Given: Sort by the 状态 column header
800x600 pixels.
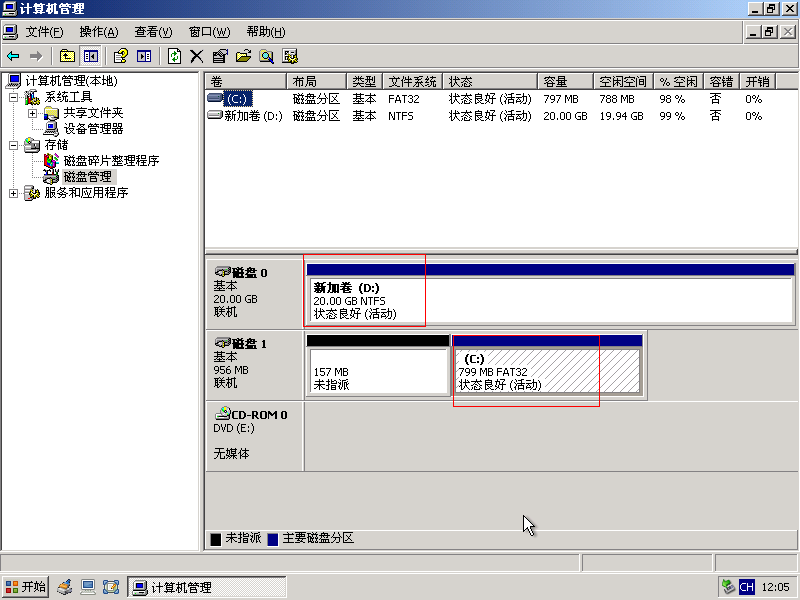Looking at the screenshot, I should pyautogui.click(x=490, y=81).
